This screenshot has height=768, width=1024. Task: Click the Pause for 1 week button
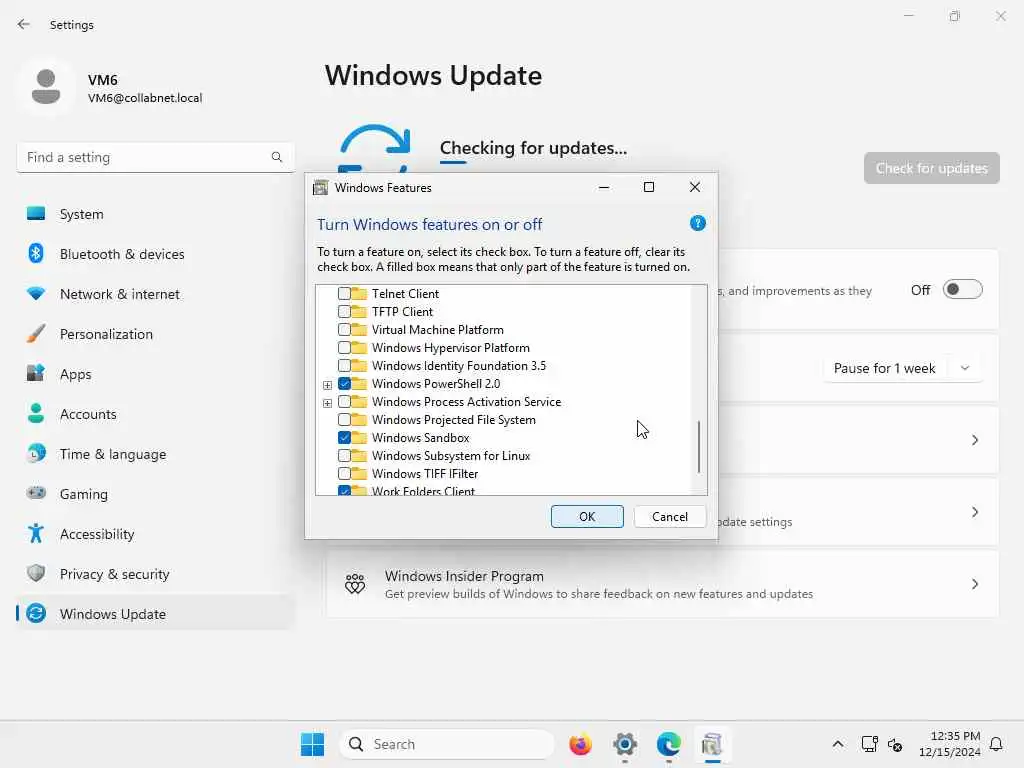tap(884, 368)
